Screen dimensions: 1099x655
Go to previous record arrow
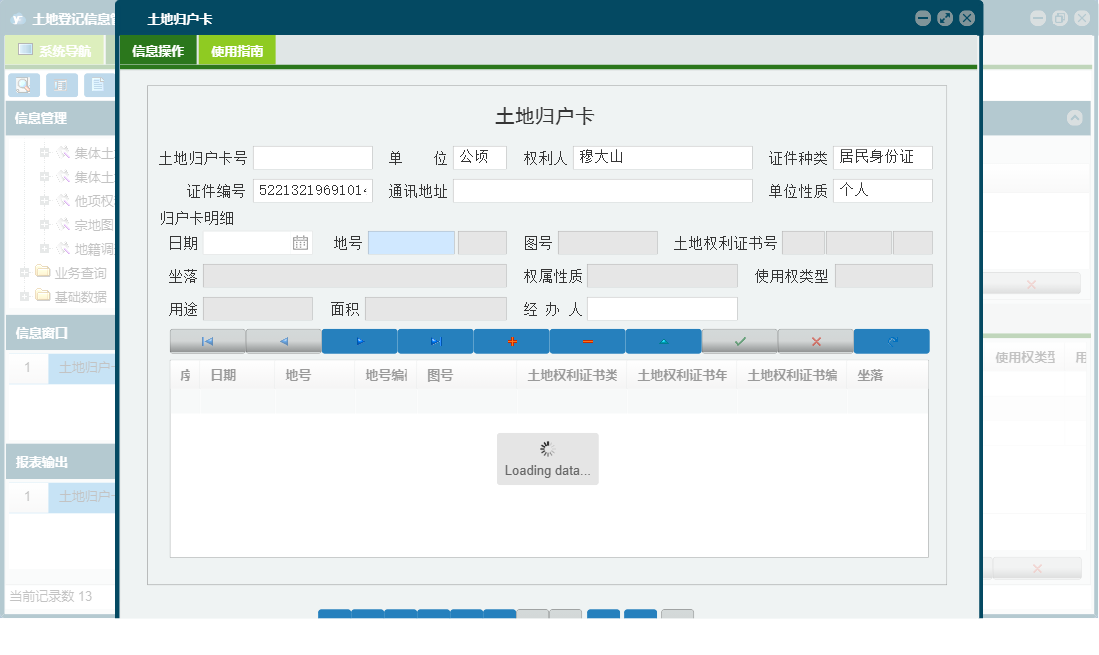(284, 341)
